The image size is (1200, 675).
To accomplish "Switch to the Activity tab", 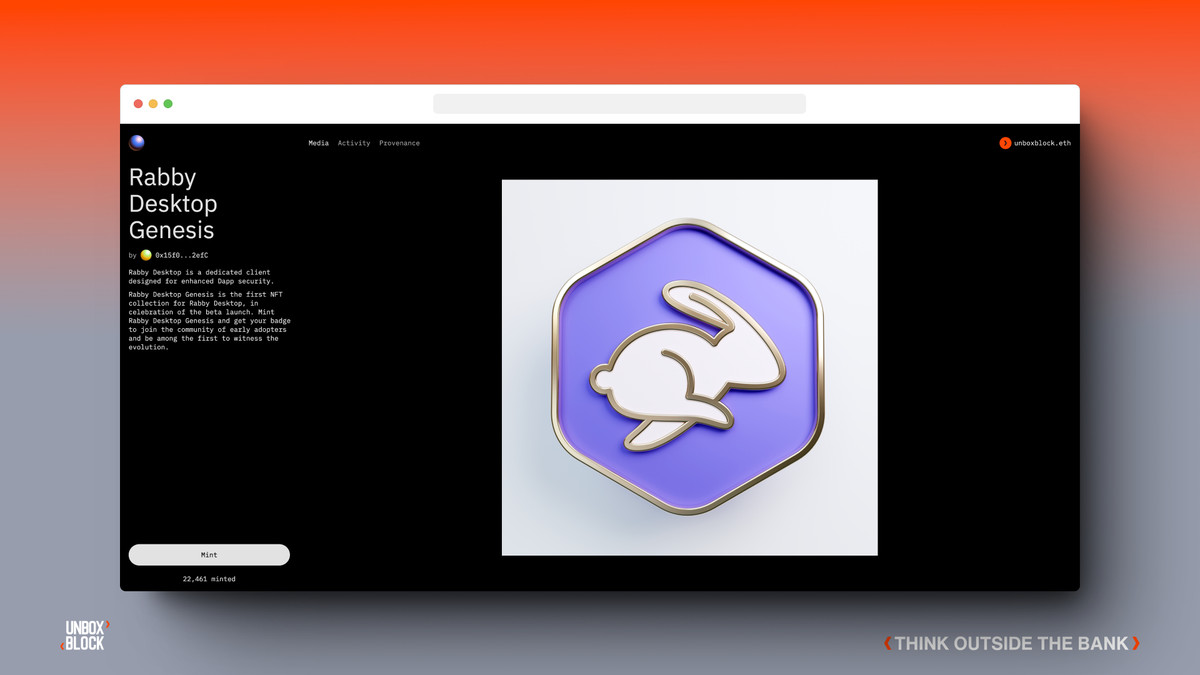I will (354, 143).
